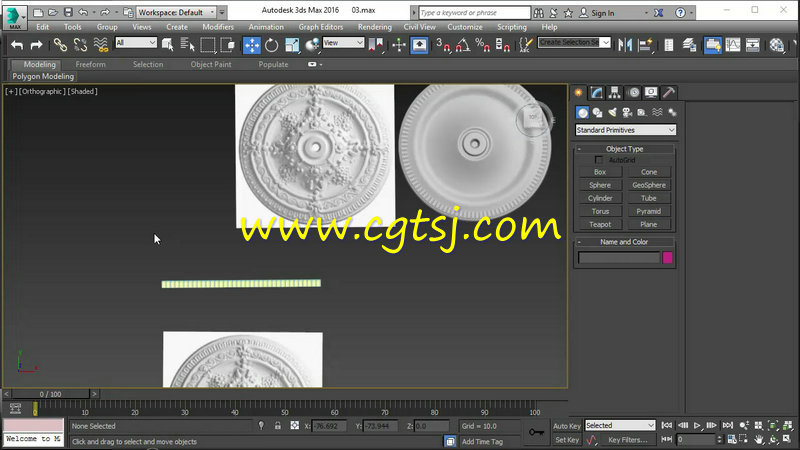Click frame 50 on the timeline
Viewport: 800px width, 450px height.
click(285, 412)
